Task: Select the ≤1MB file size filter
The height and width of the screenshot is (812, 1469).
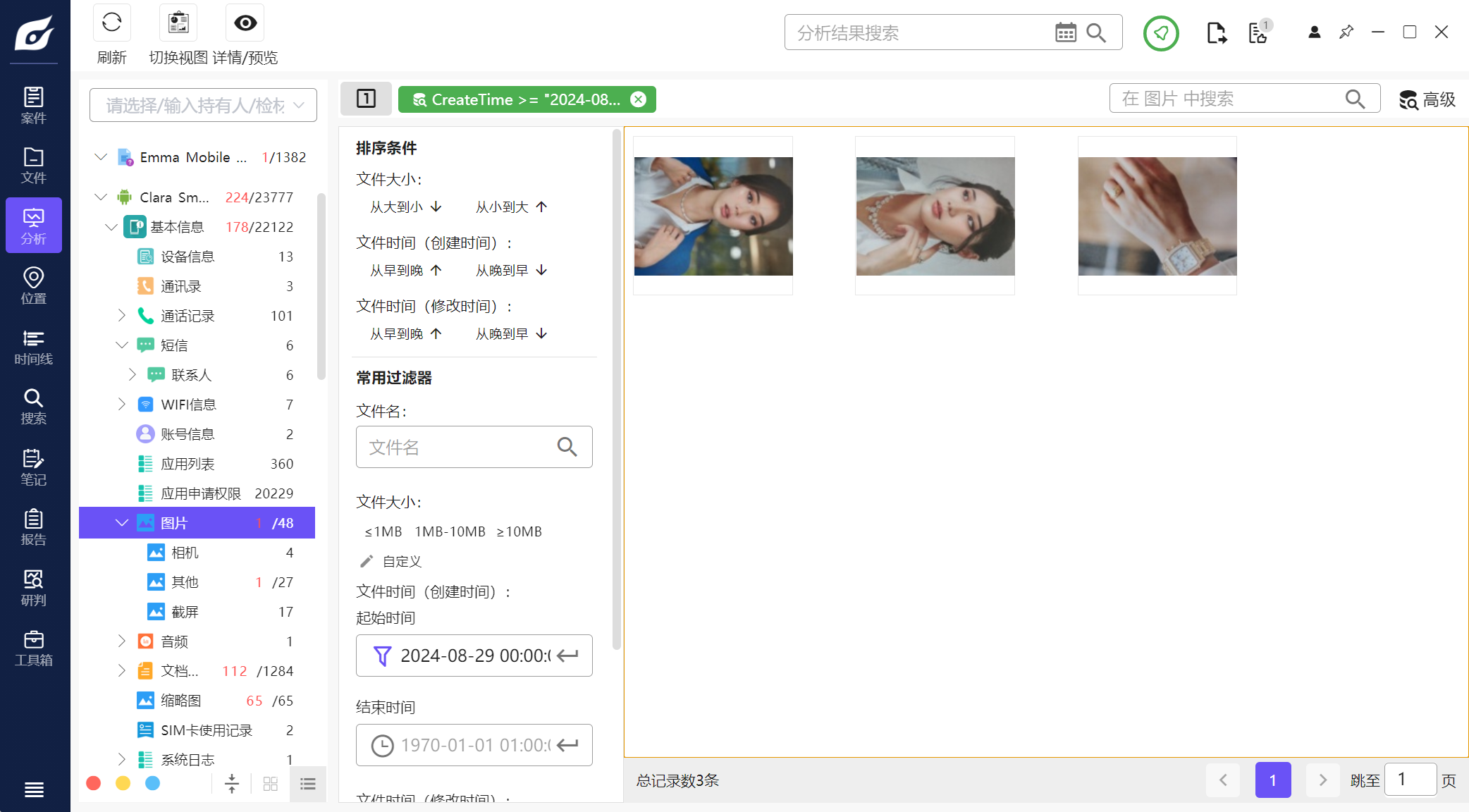Action: point(383,531)
